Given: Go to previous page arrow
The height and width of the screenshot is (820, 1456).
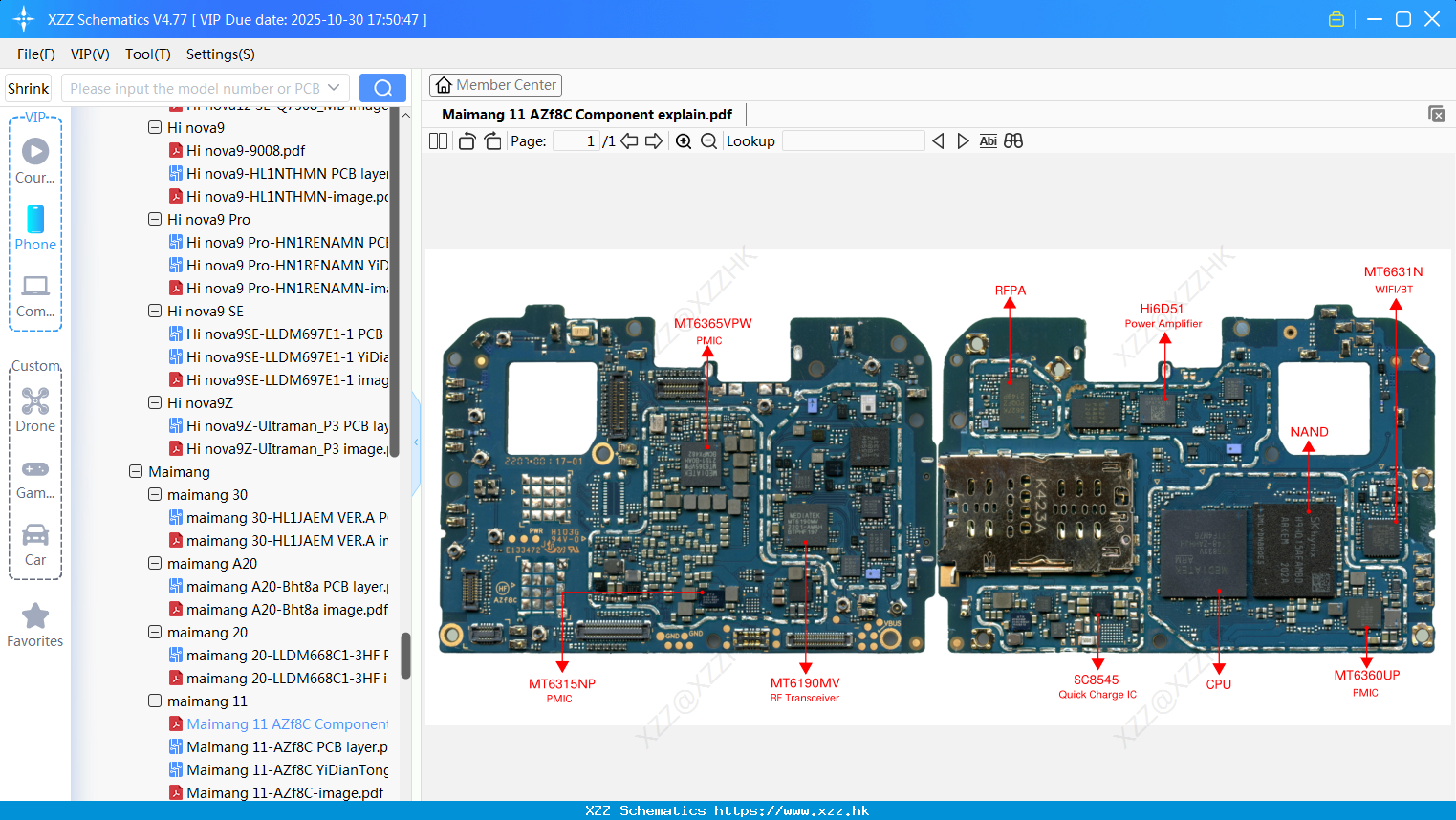Looking at the screenshot, I should [629, 141].
